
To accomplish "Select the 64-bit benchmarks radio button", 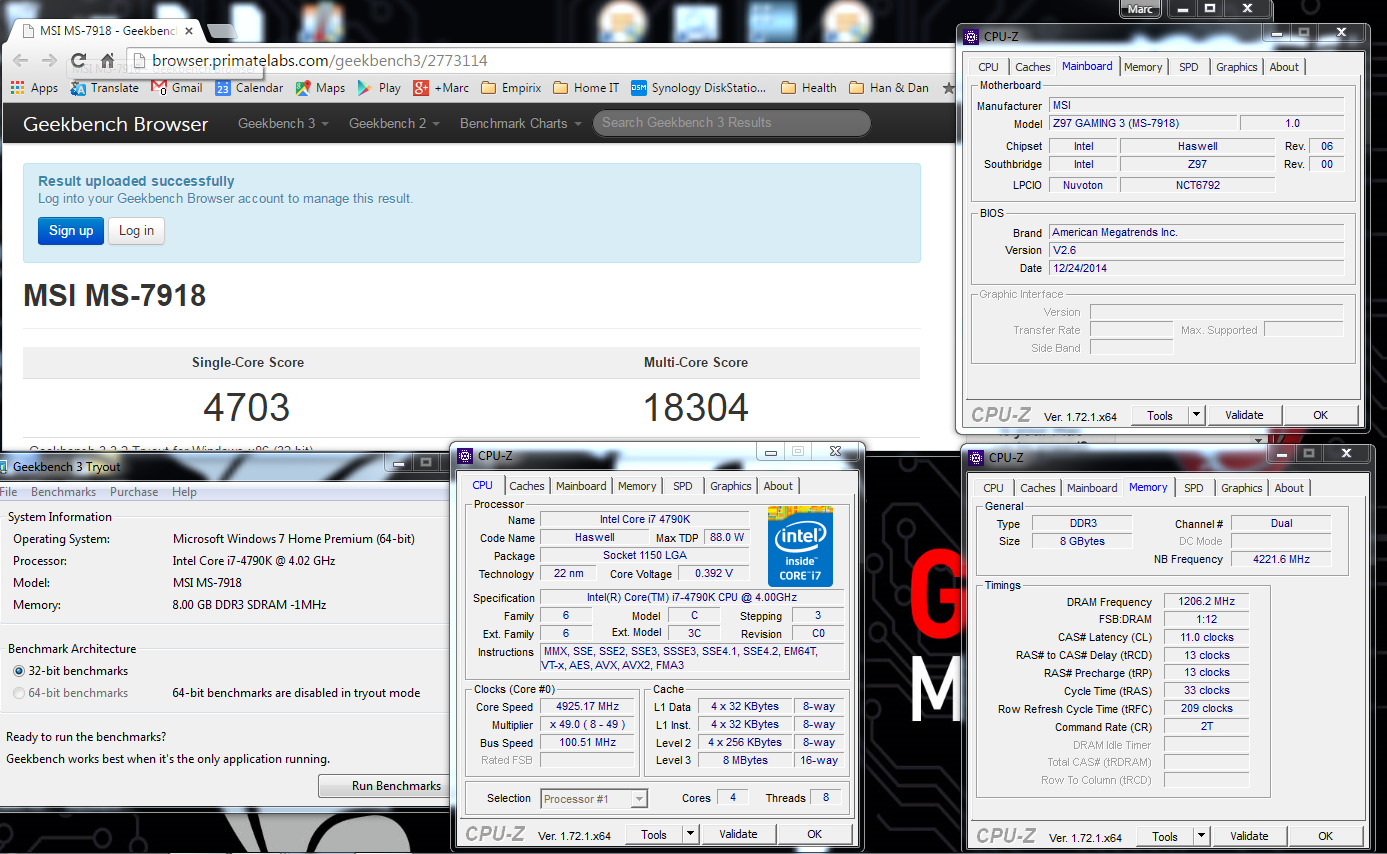I will tap(19, 693).
